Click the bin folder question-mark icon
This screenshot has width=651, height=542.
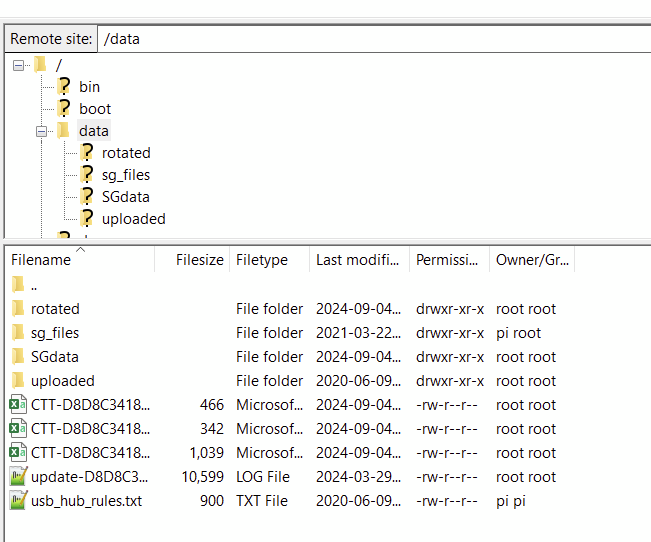65,87
